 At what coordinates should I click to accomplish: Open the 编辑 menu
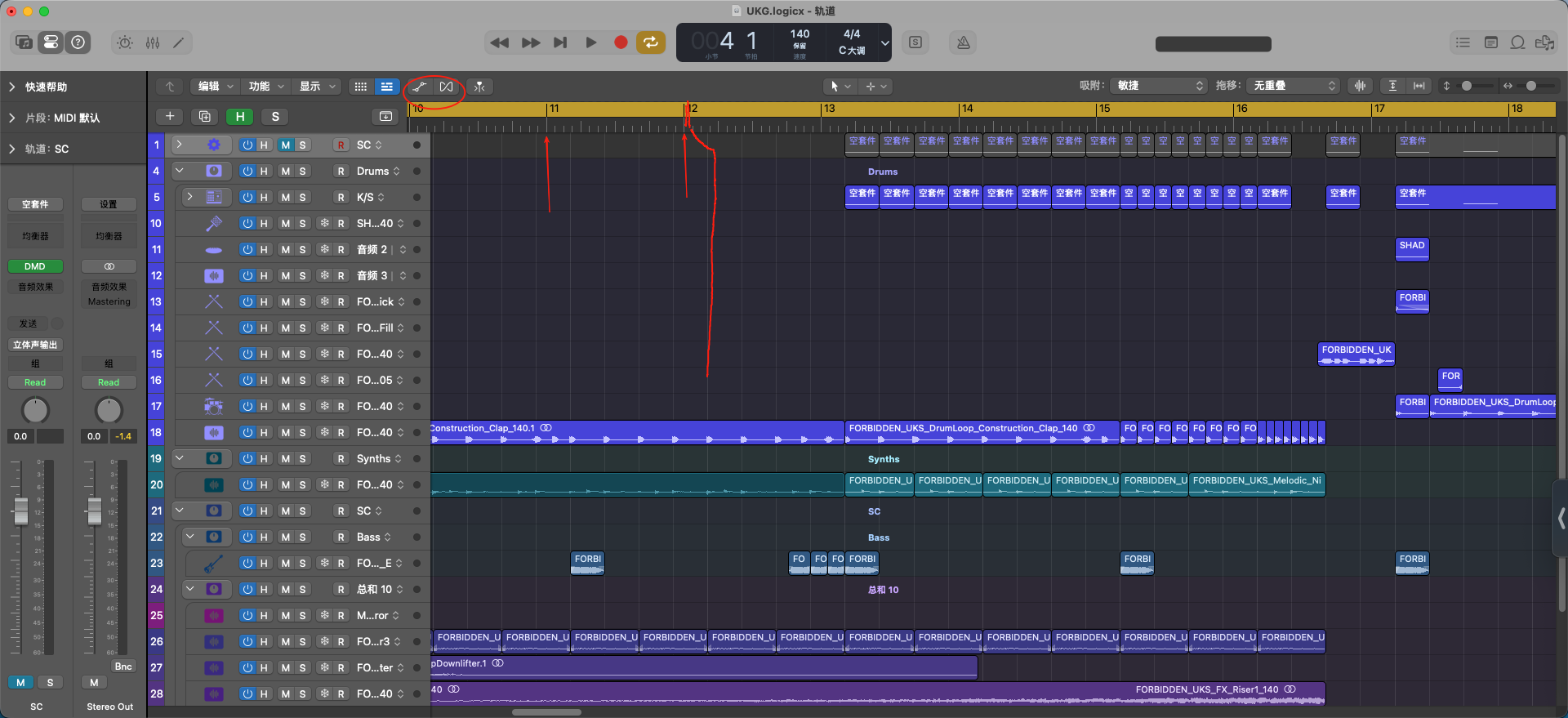click(x=216, y=87)
